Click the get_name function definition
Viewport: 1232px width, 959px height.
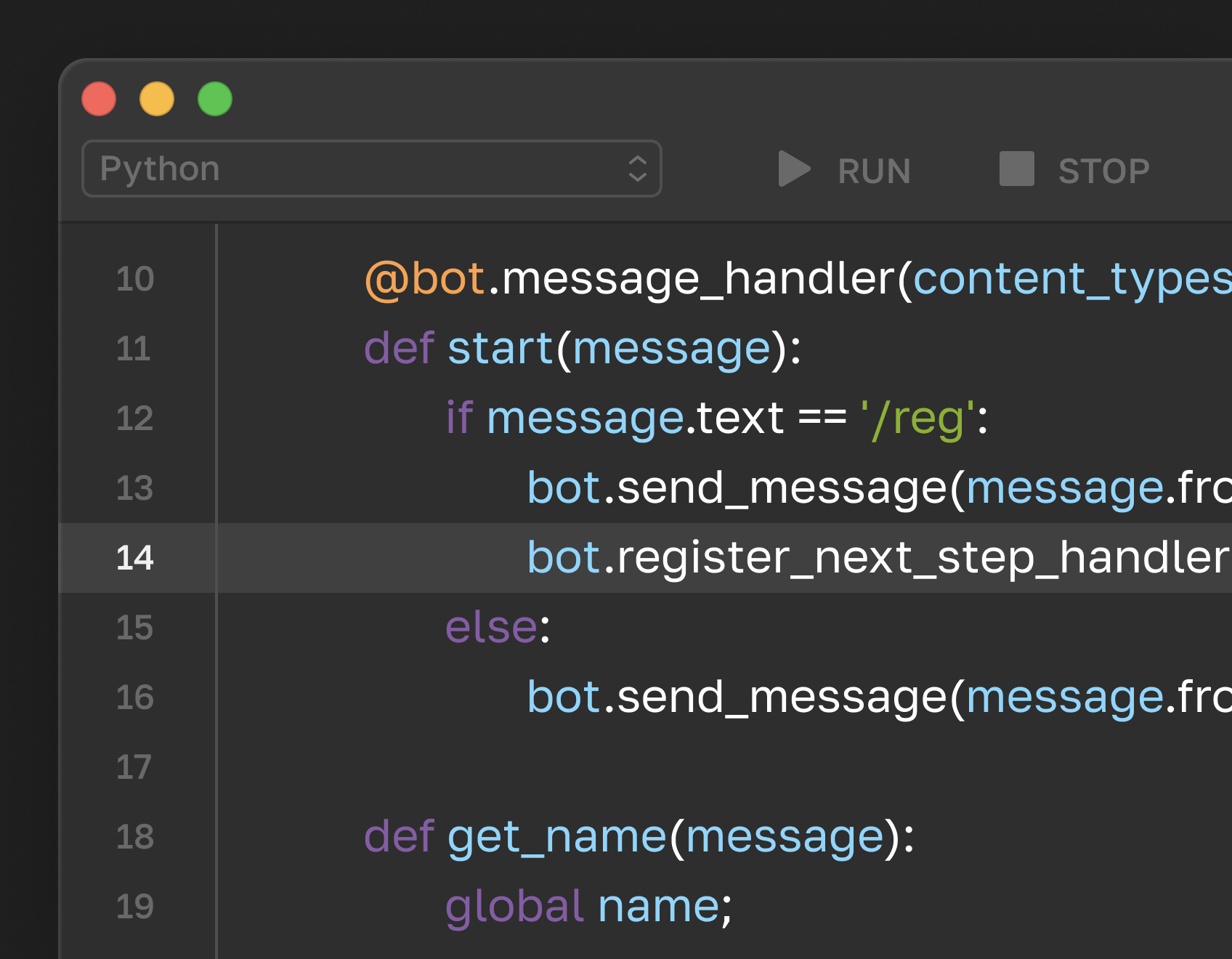[x=557, y=837]
